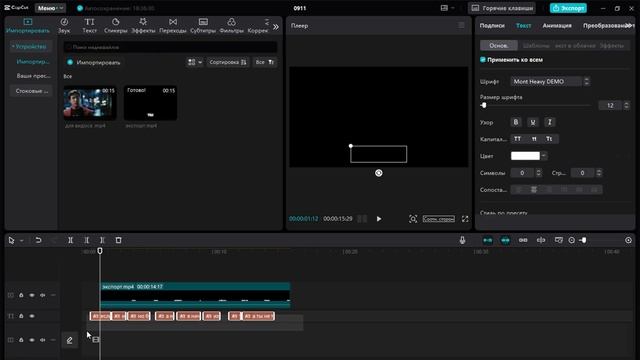Expand the color picker dropdown arrow
This screenshot has width=640, height=360.
pyautogui.click(x=544, y=156)
